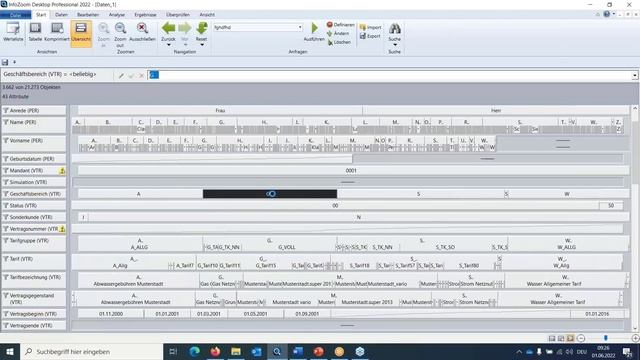This screenshot has height=360, width=640.
Task: Click Ändern in the Anfragen group
Action: tap(338, 33)
